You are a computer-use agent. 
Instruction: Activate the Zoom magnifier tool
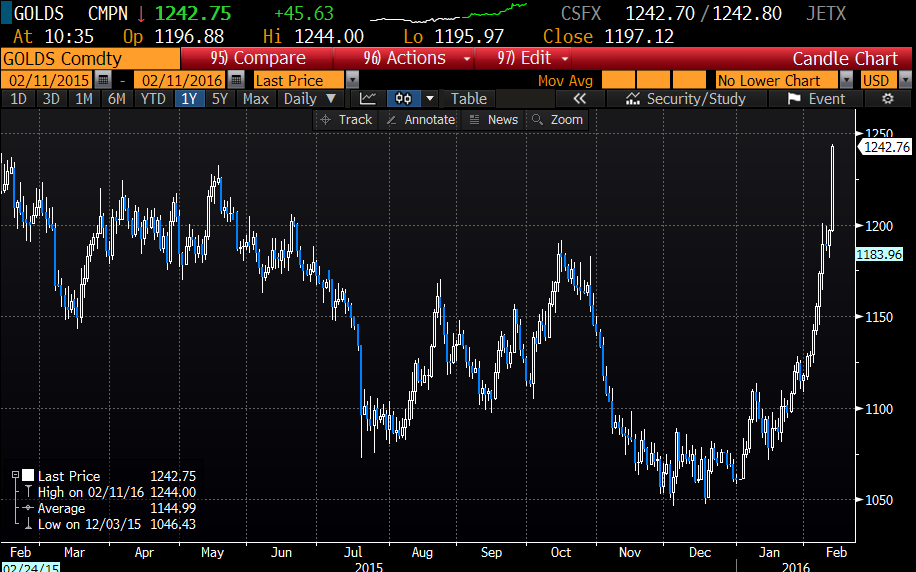557,119
